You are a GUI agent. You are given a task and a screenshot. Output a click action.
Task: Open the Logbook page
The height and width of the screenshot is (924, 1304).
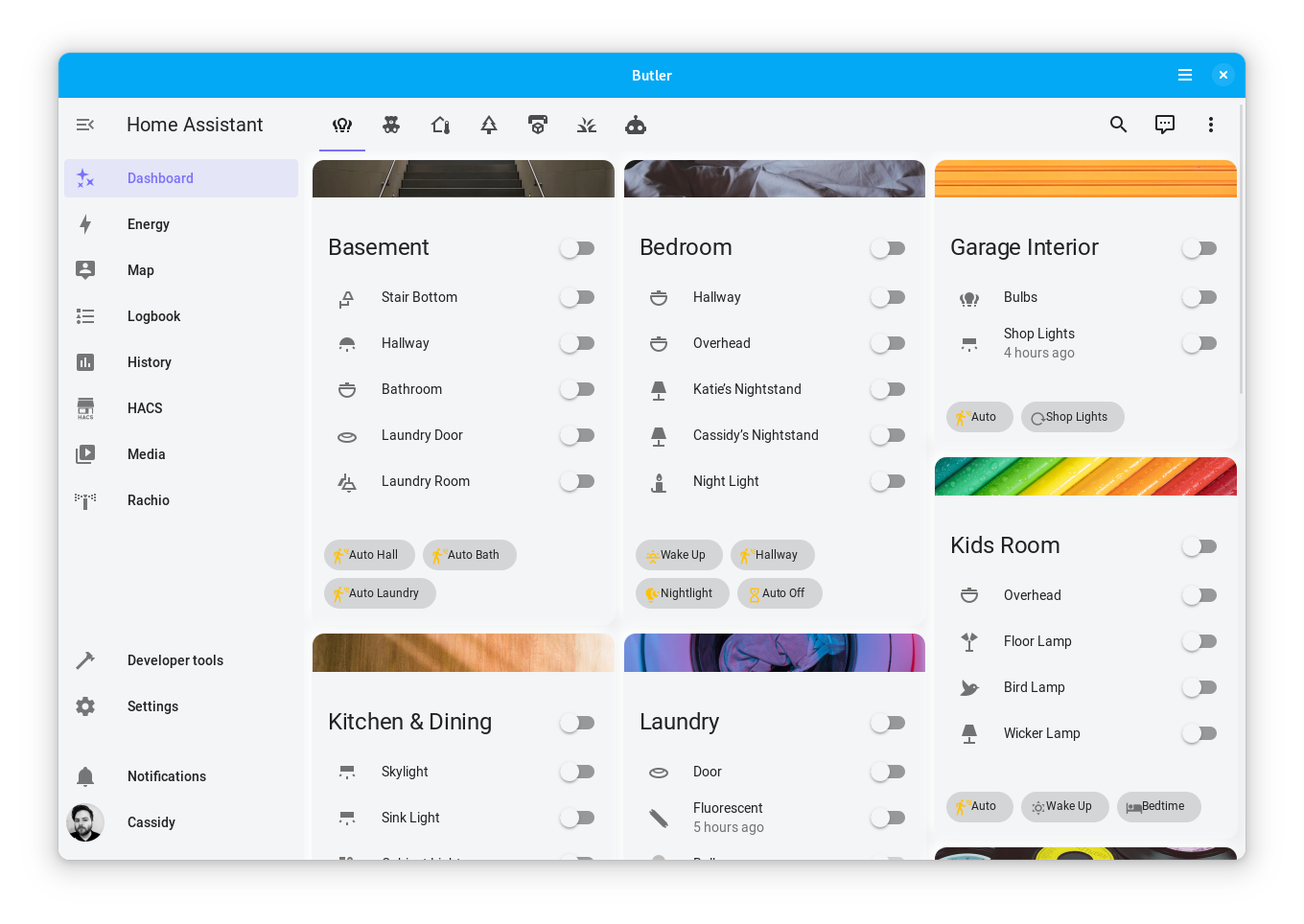[181, 316]
